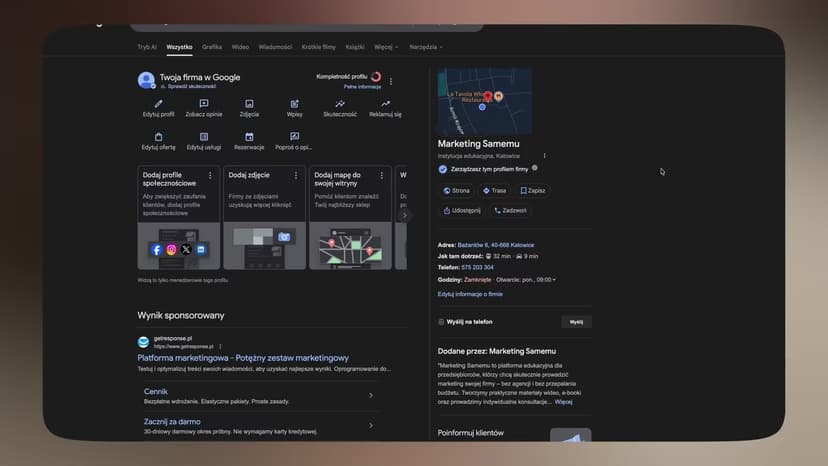This screenshot has height=466, width=828.
Task: Open the Książki tab
Action: tap(355, 47)
